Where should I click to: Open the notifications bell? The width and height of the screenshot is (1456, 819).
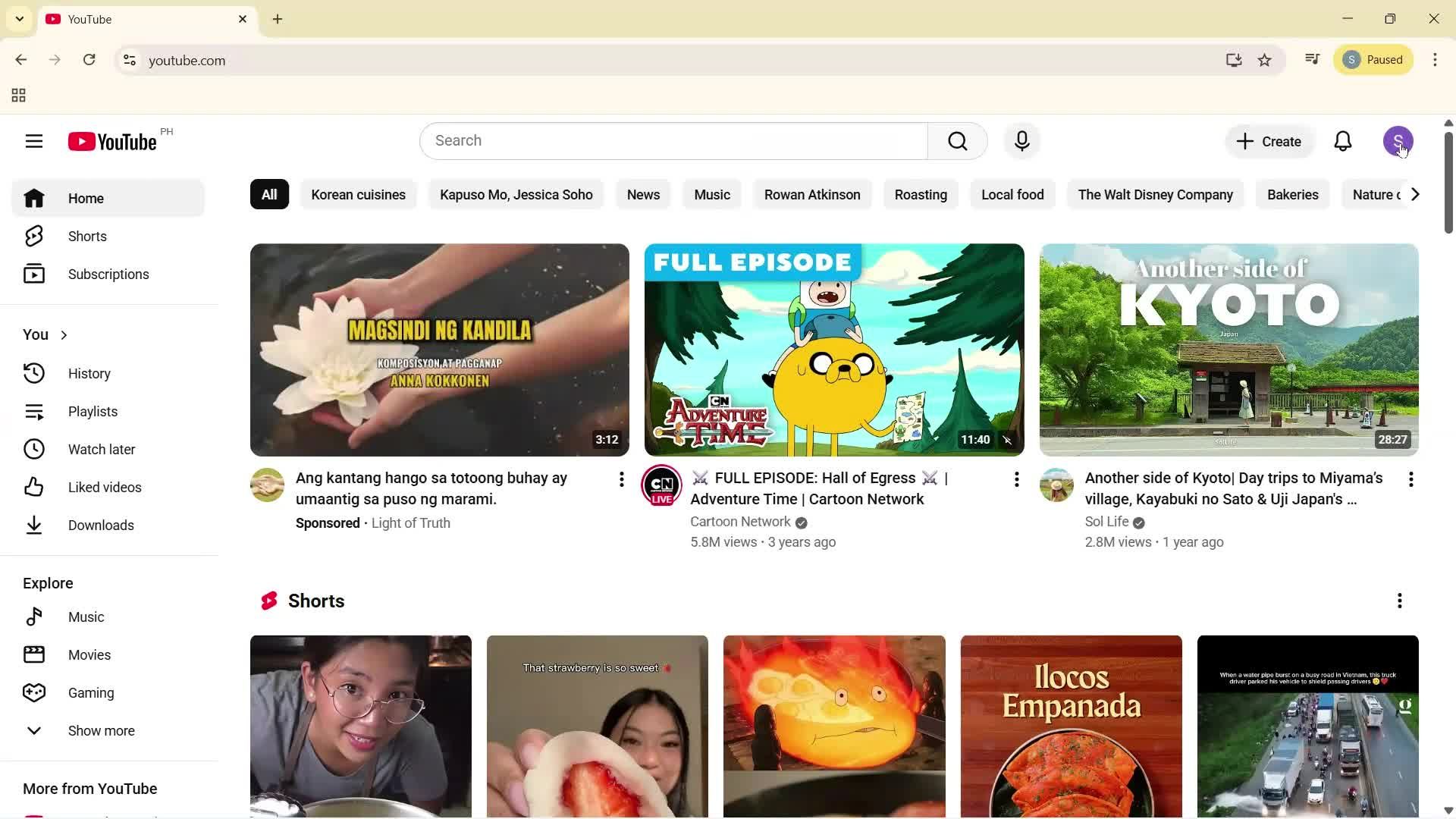click(x=1343, y=141)
